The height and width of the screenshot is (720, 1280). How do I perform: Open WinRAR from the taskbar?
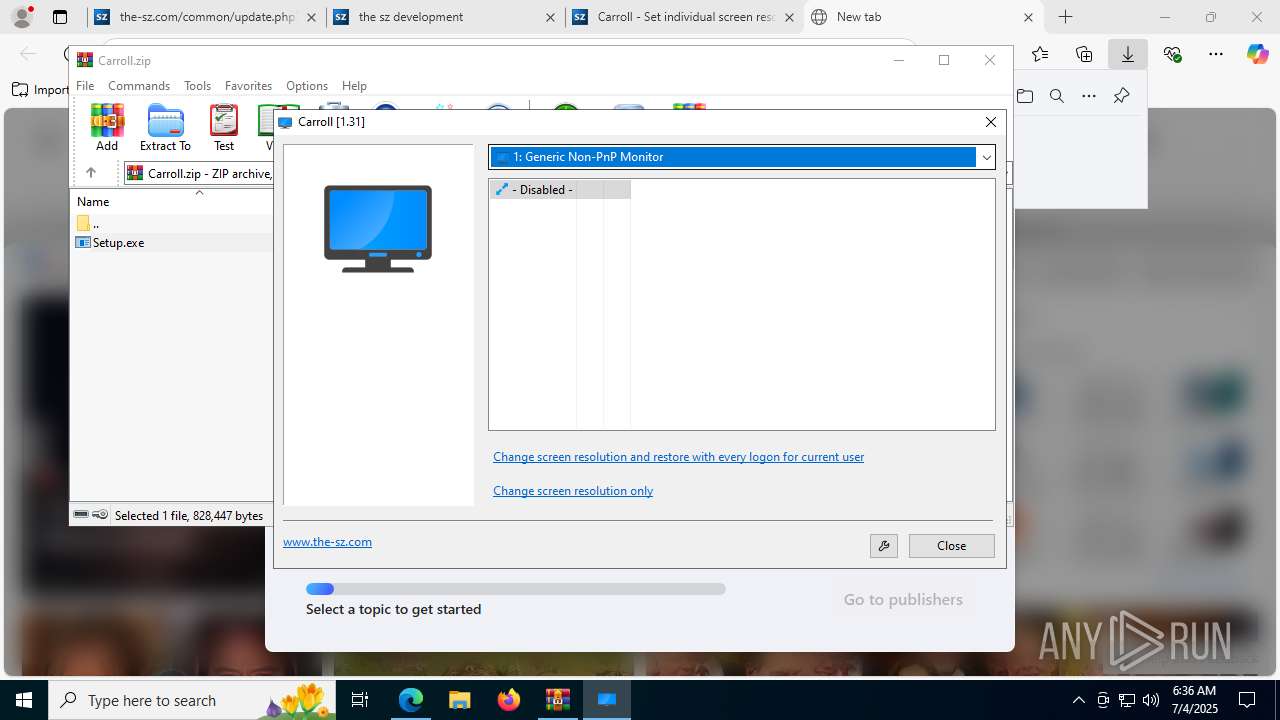click(x=557, y=700)
